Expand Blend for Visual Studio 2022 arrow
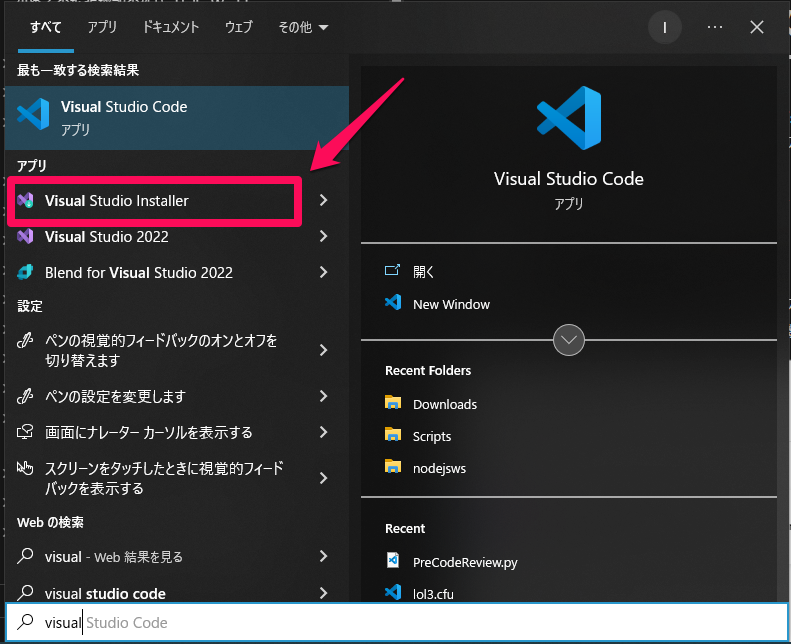This screenshot has height=644, width=791. (324, 272)
